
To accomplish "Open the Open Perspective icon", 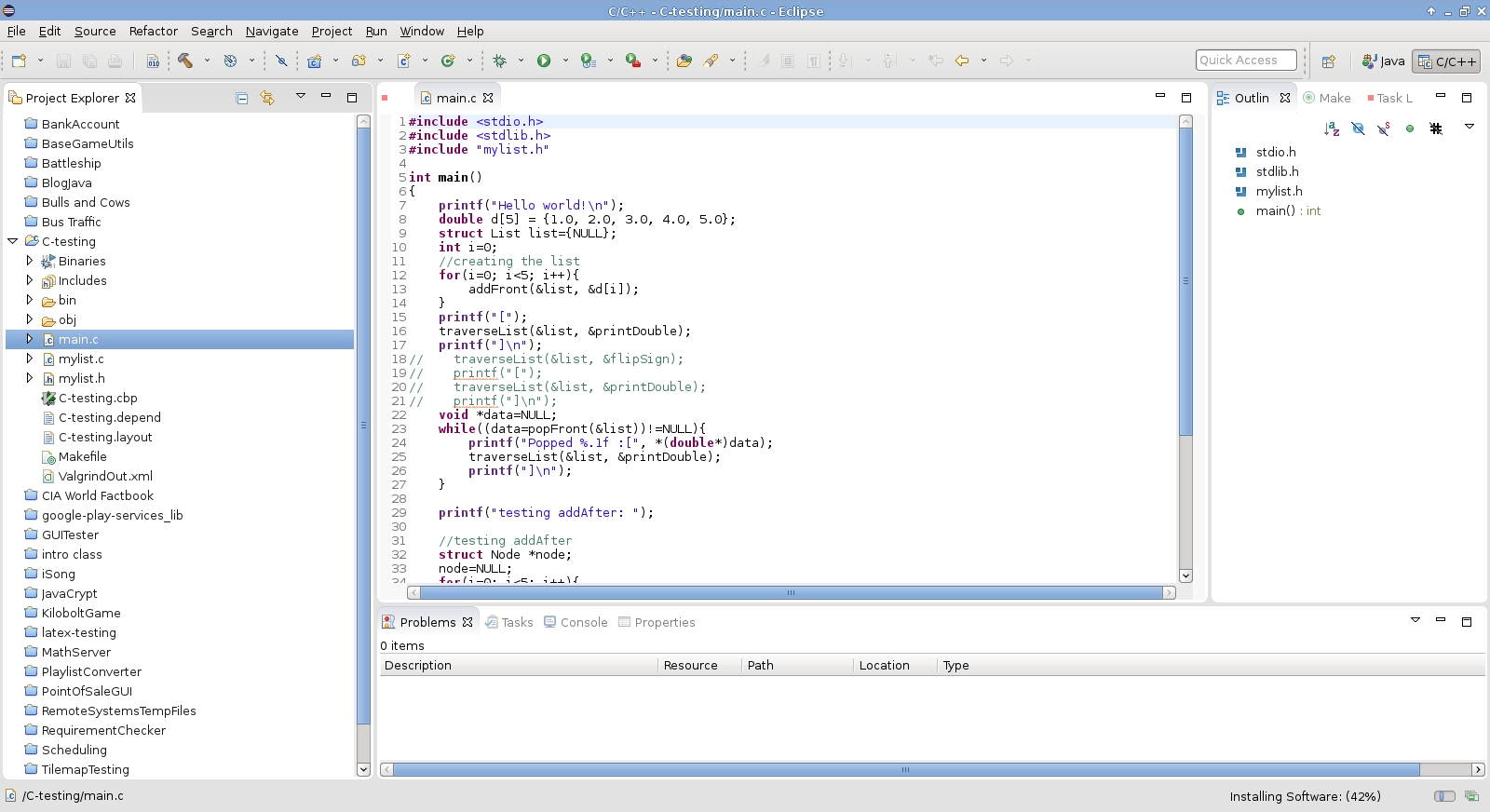I will coord(1329,61).
